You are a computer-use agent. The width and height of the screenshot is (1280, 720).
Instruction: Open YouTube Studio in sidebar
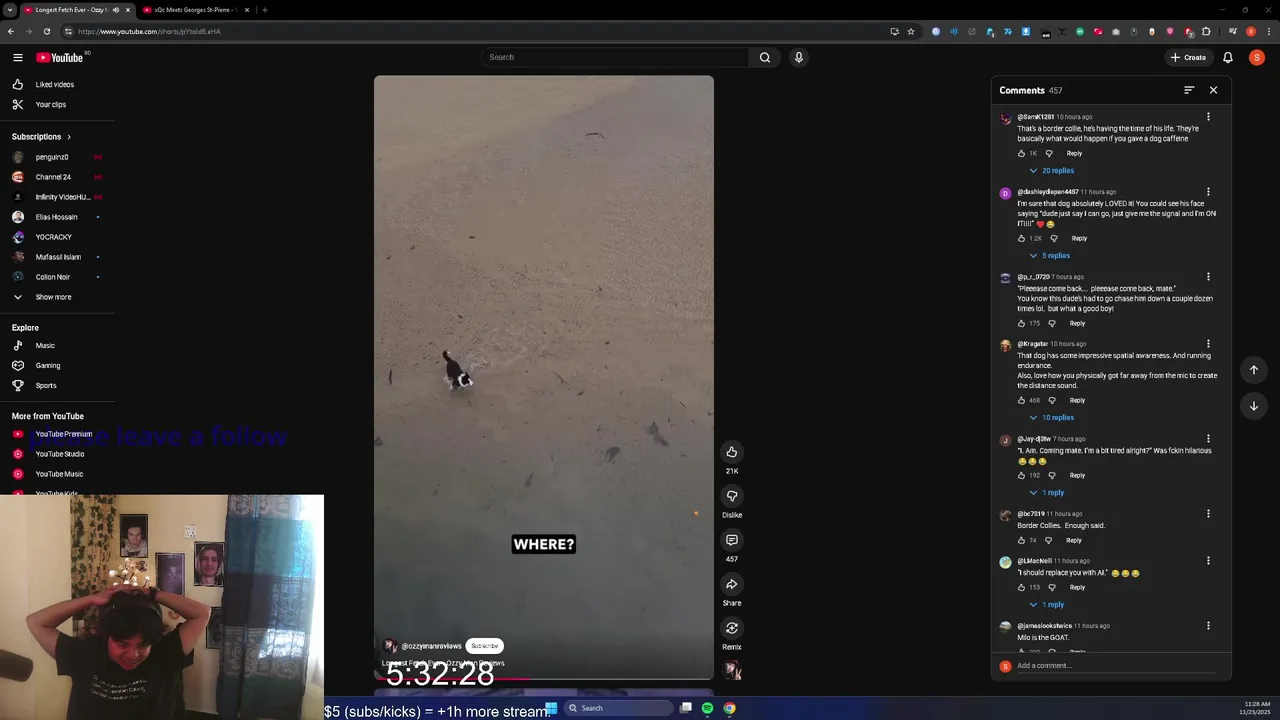58,454
